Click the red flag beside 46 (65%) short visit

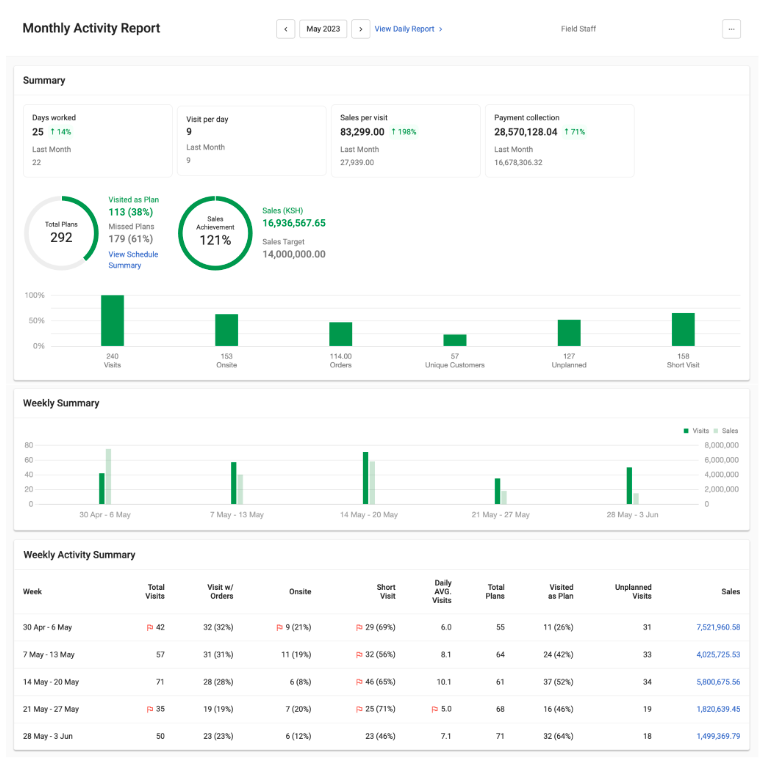(359, 682)
